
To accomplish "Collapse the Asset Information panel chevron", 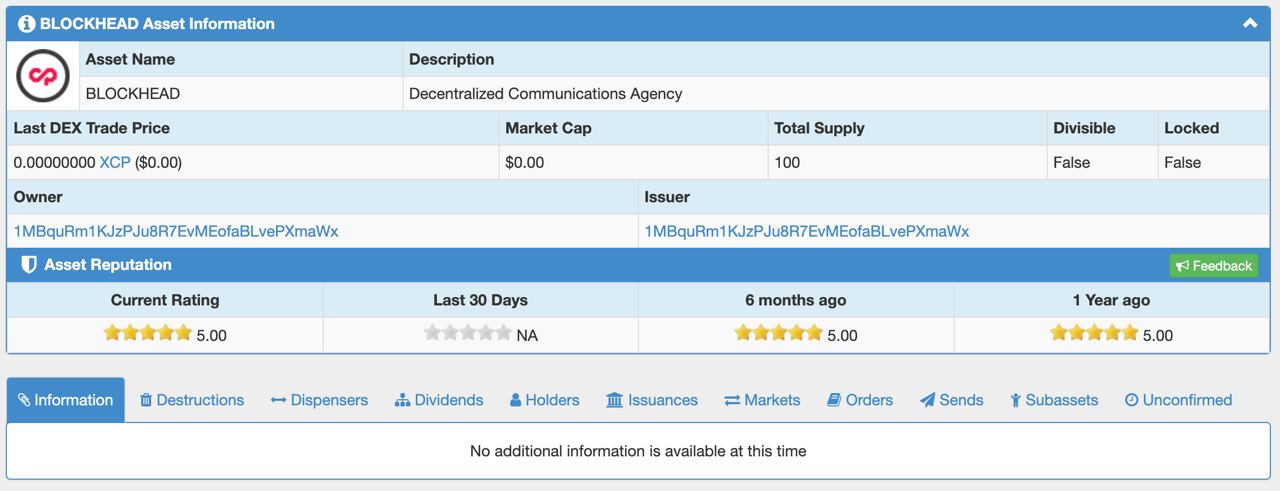I will [1250, 23].
